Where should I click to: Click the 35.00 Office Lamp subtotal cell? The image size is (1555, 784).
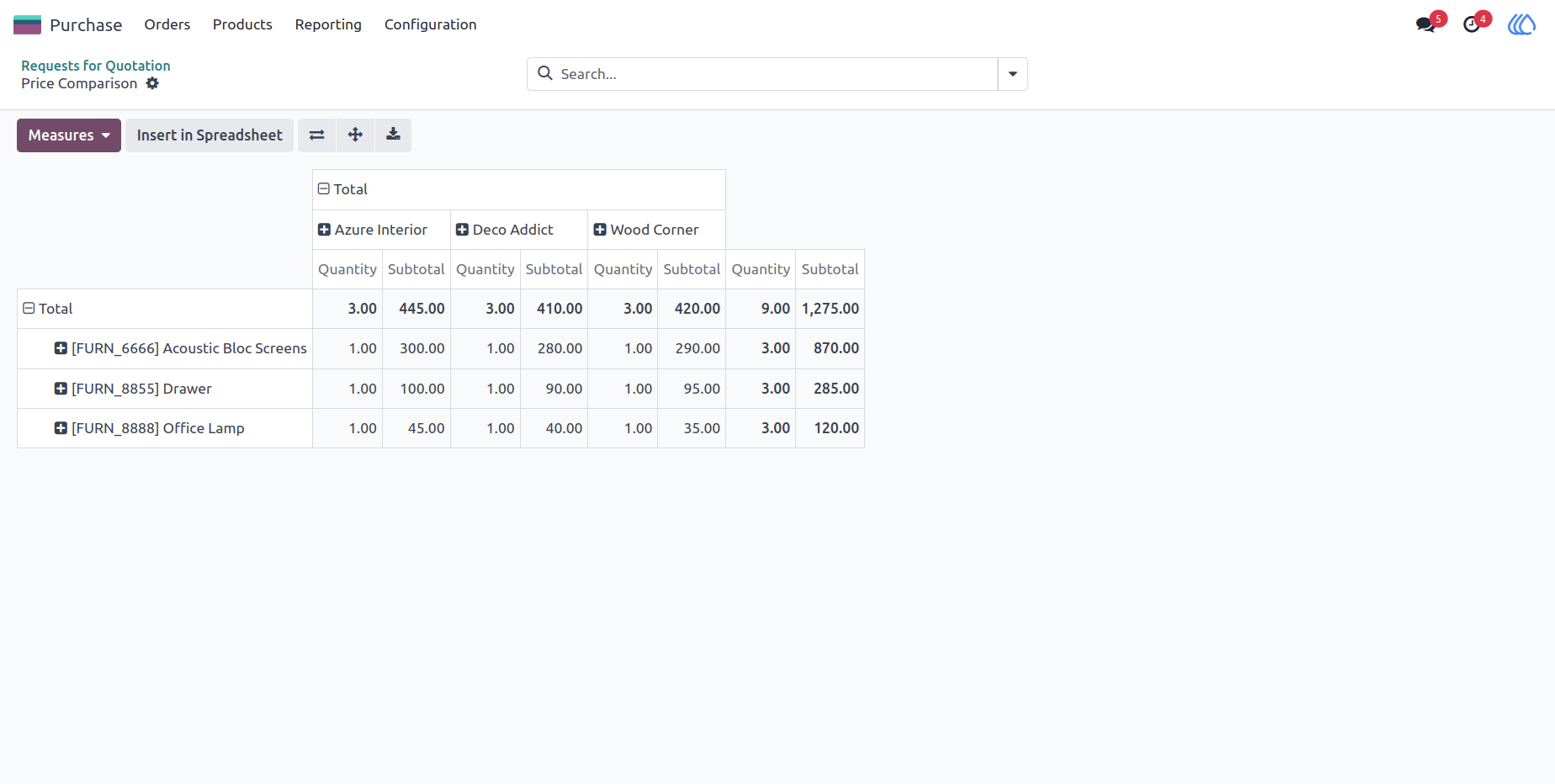pyautogui.click(x=692, y=428)
